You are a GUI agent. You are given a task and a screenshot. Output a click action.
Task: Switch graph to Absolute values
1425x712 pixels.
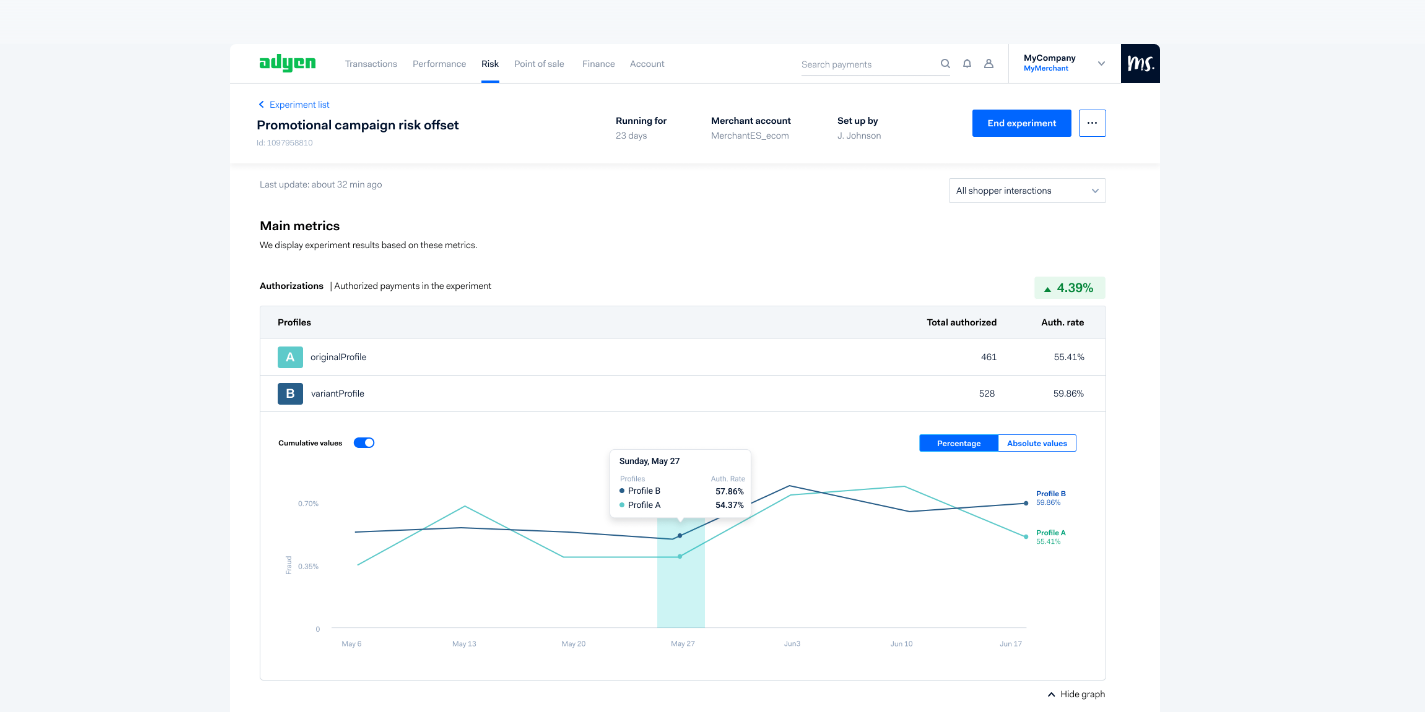(1037, 443)
